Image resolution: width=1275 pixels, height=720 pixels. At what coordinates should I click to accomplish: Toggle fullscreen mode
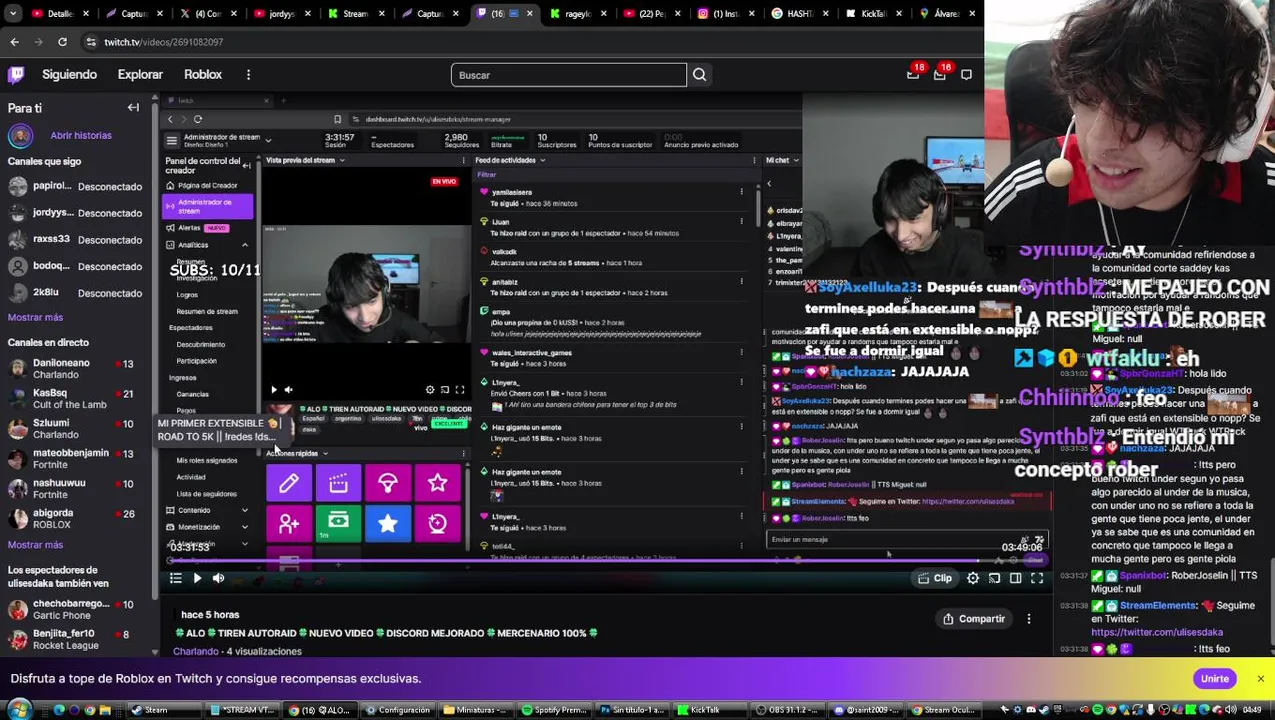[x=1037, y=578]
